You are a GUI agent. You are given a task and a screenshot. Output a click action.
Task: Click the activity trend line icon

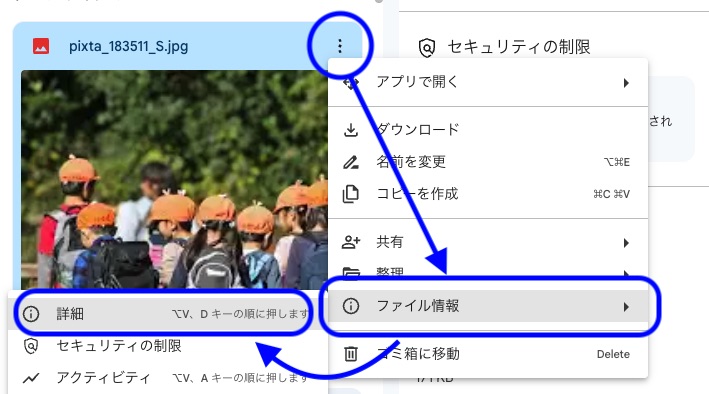pos(31,378)
